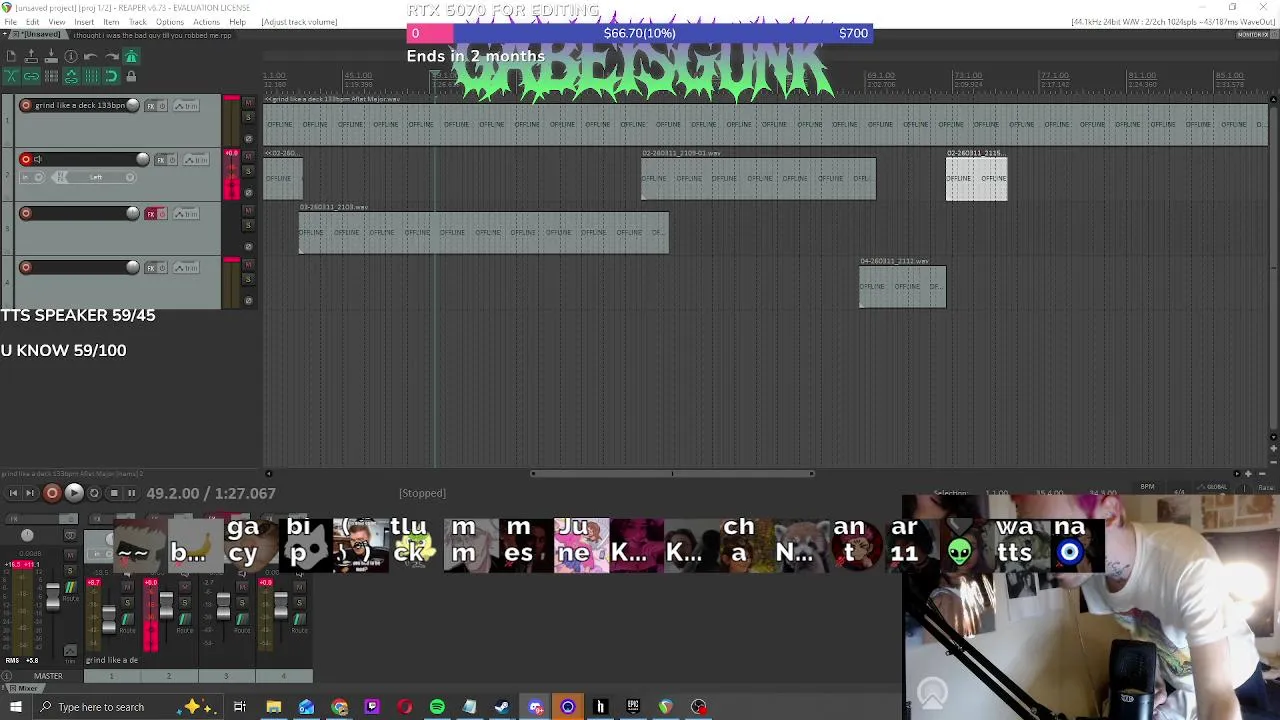
Task: Toggle snap magnet toolbar icon
Action: (111, 76)
